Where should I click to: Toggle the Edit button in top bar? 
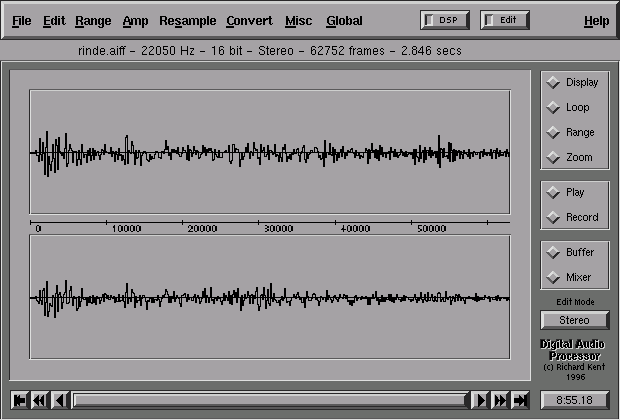tap(505, 20)
